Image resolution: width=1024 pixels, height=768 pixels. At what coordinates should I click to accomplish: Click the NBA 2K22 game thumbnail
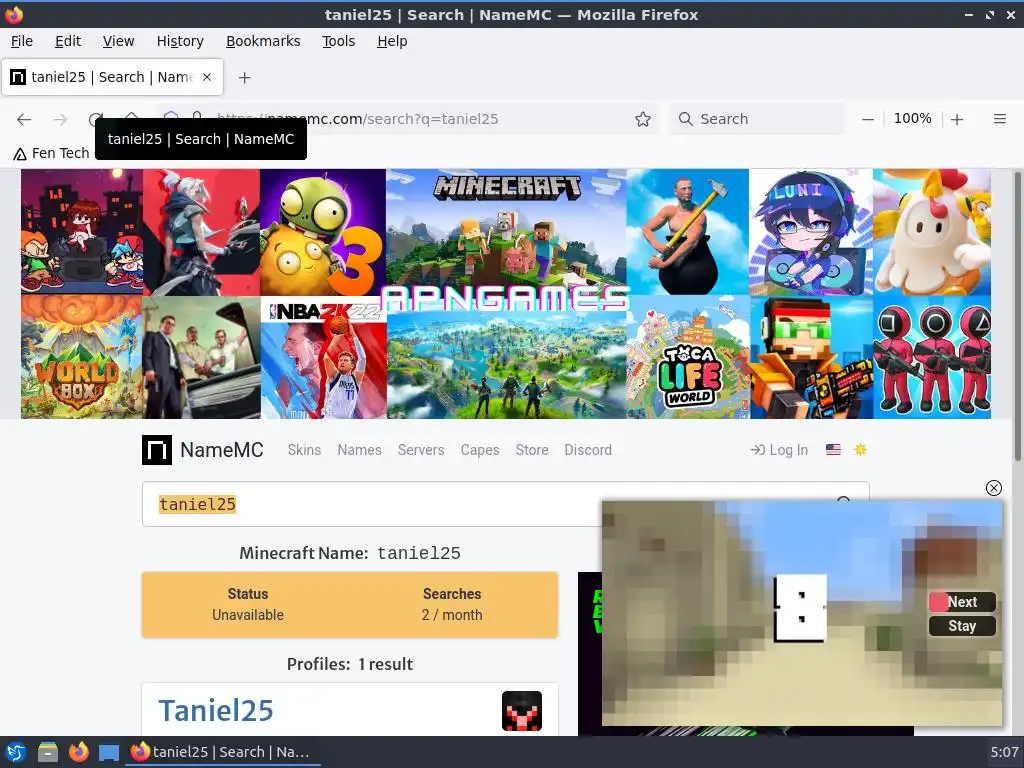[x=324, y=358]
